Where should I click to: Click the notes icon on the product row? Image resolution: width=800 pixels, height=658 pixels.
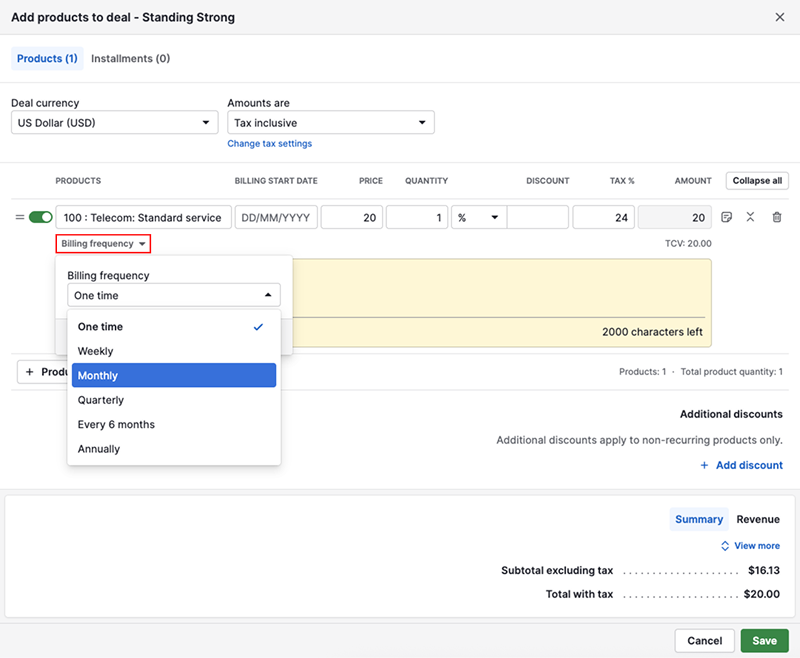(x=727, y=217)
